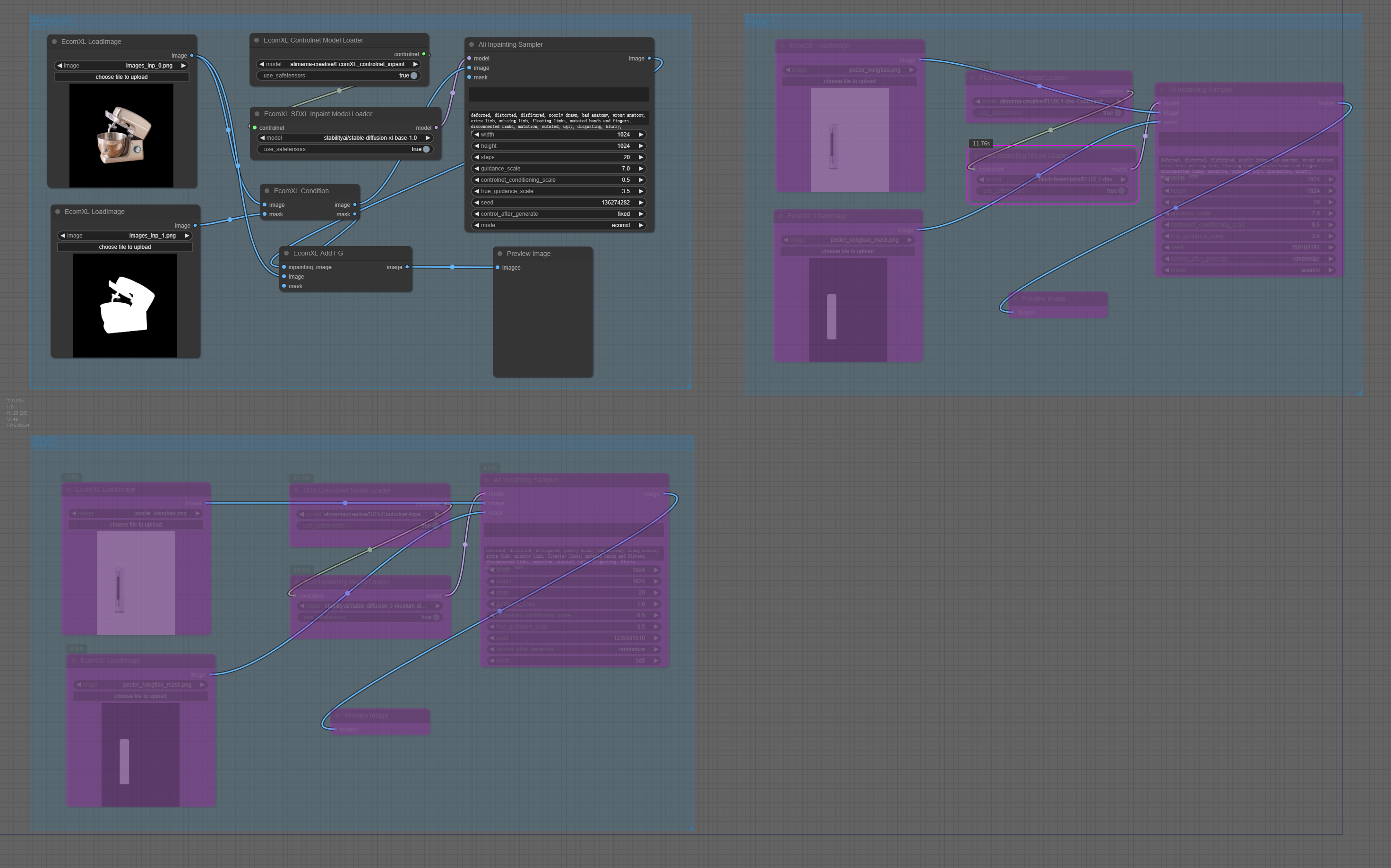The height and width of the screenshot is (868, 1391).
Task: Click the collapse dot on the EcomXL Add FG node
Action: click(x=287, y=253)
